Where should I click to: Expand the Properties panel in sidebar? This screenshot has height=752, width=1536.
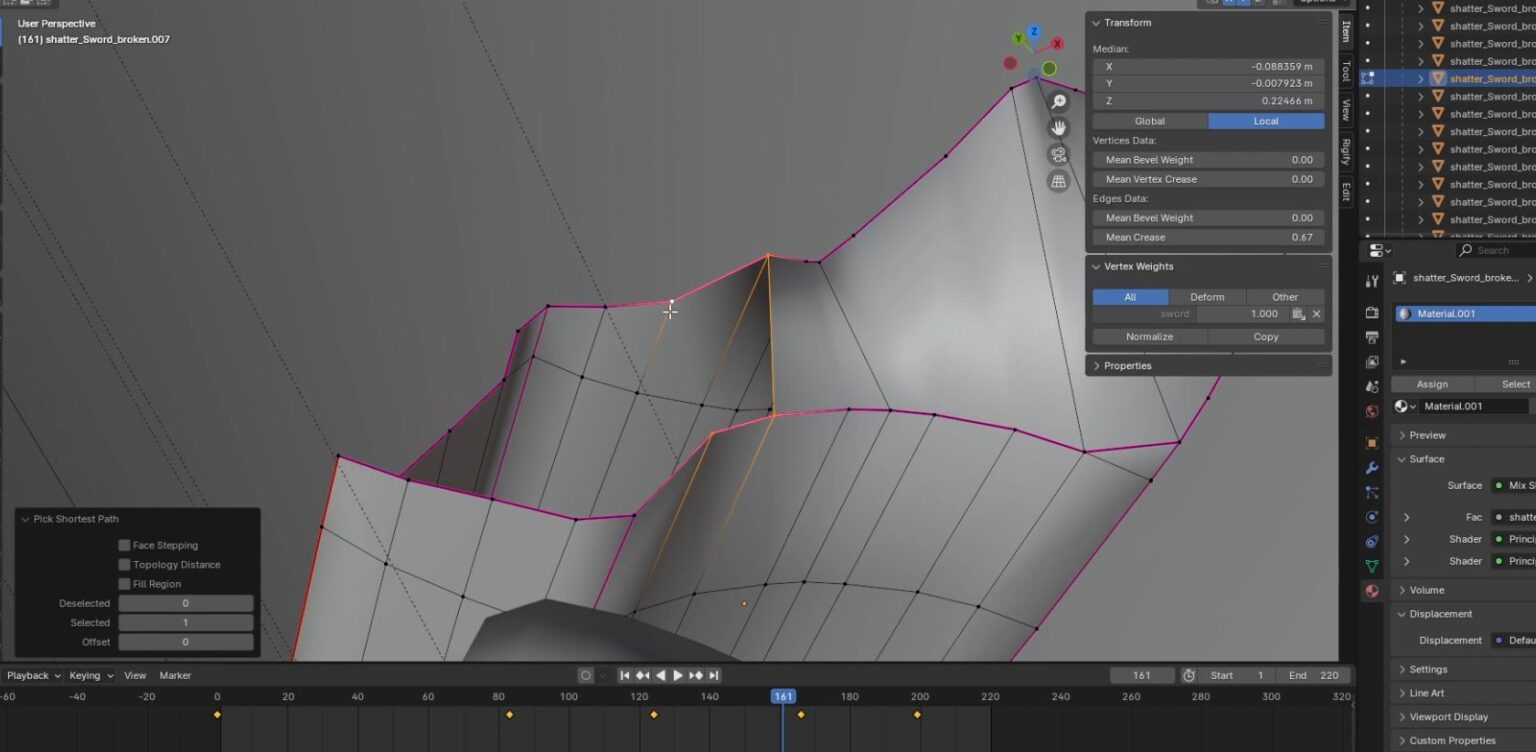tap(1127, 366)
